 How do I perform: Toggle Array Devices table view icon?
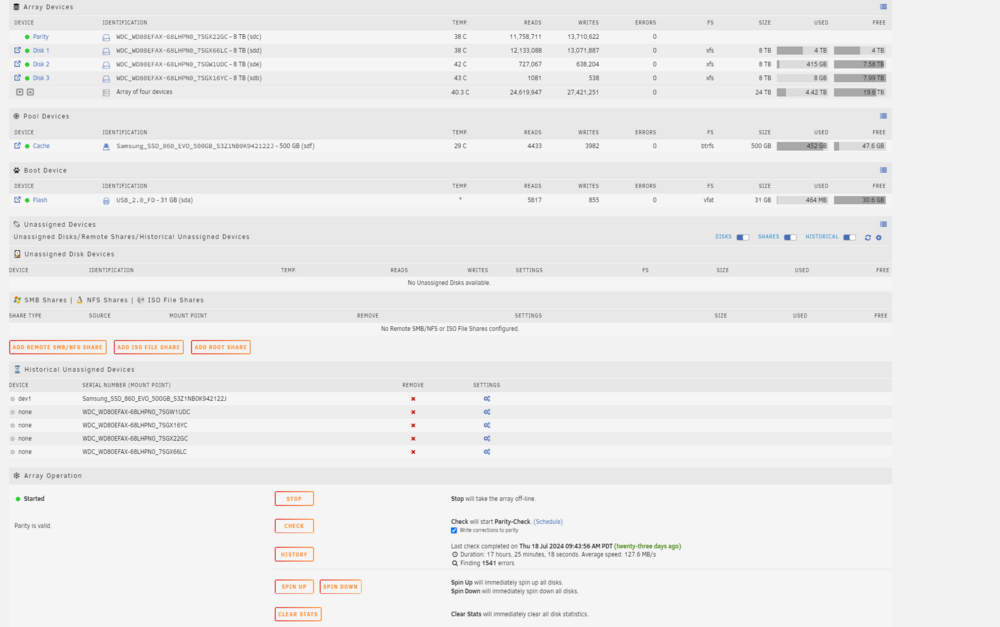[883, 7]
